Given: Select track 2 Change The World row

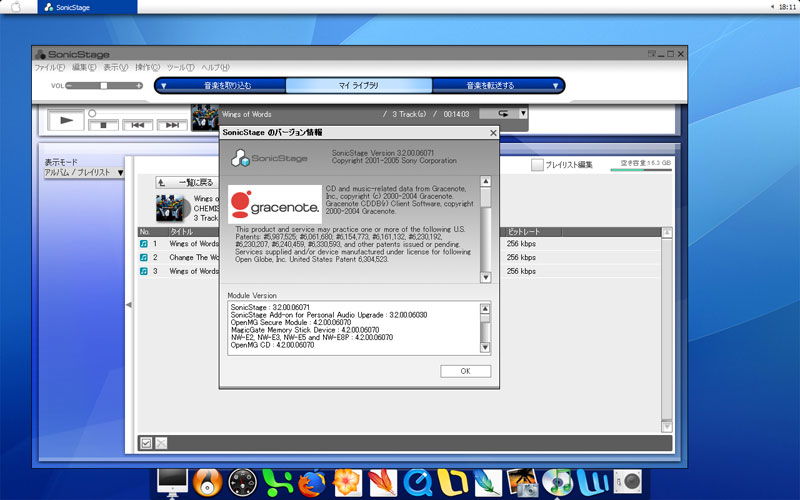Looking at the screenshot, I should click(x=399, y=258).
